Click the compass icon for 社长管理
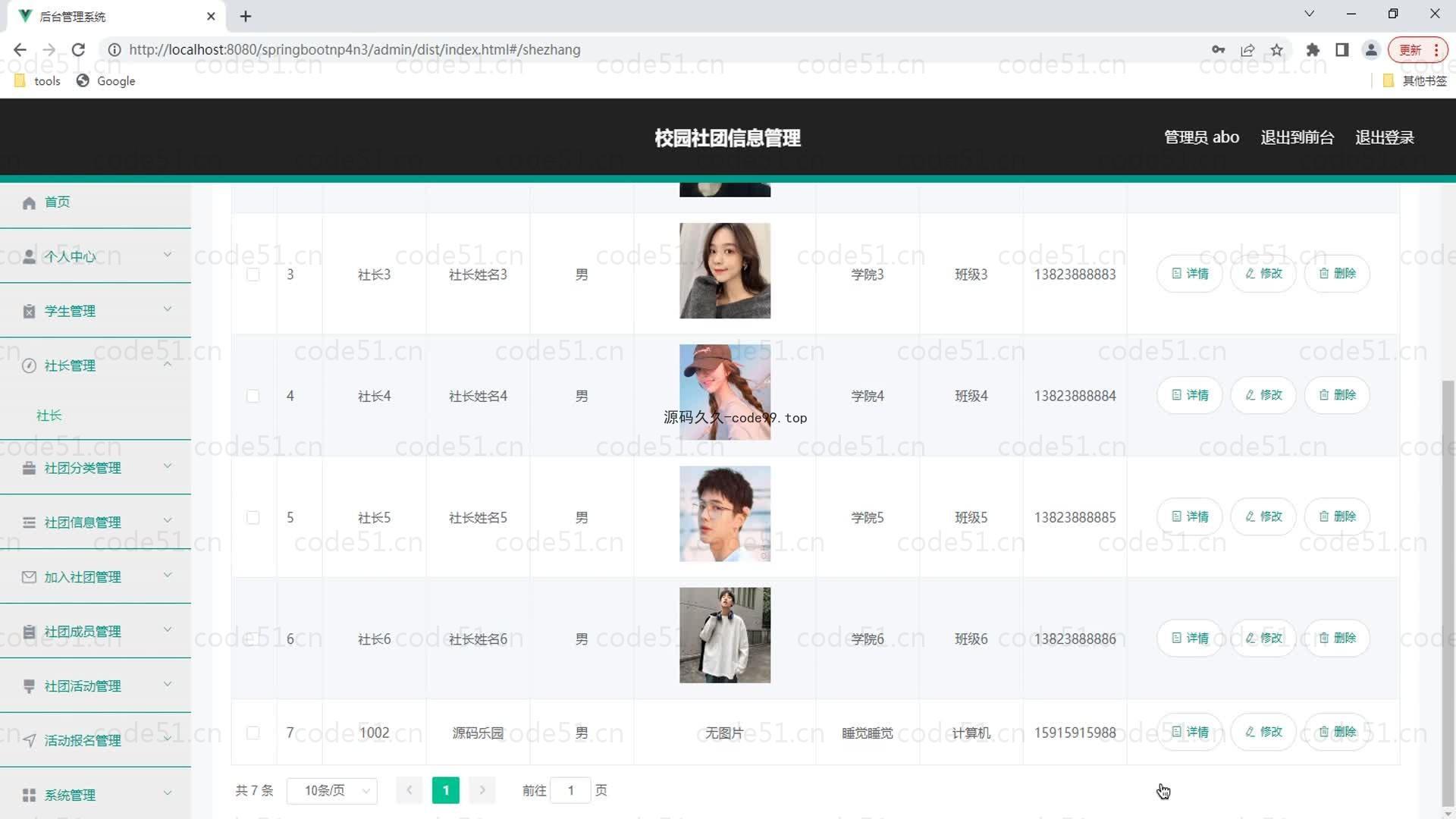Viewport: 1456px width, 819px height. click(29, 366)
